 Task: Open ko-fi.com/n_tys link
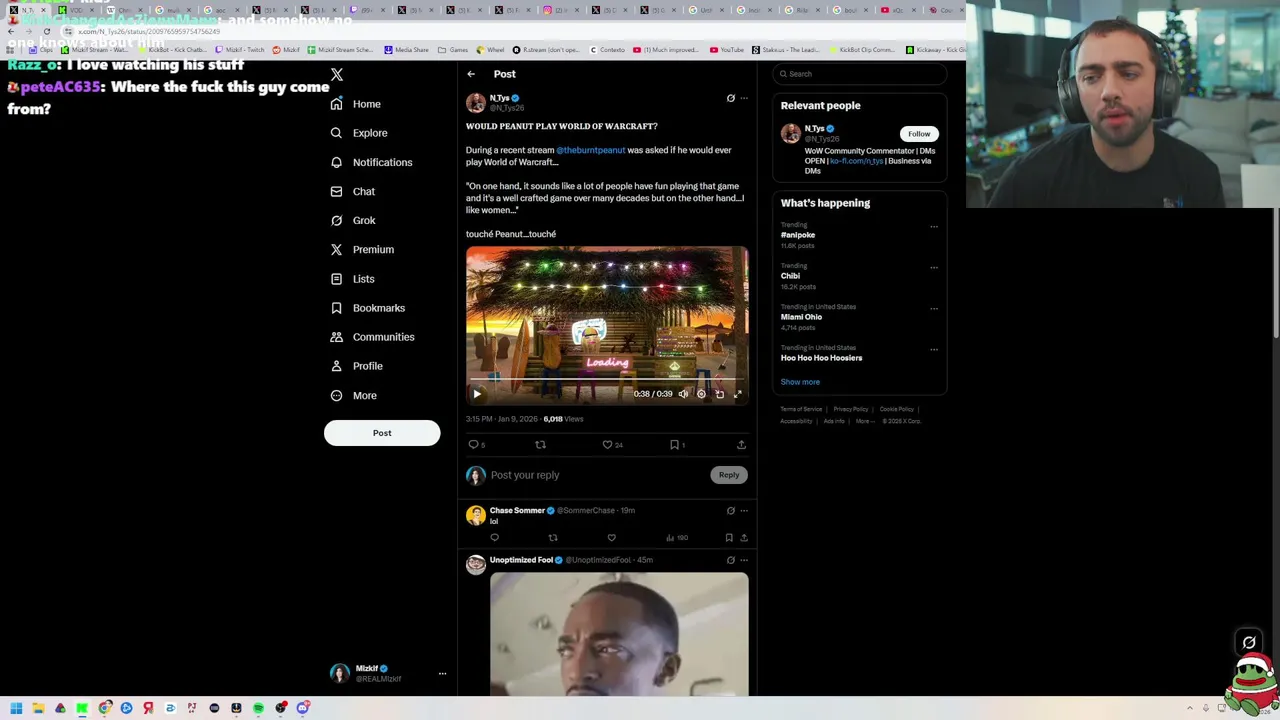coord(856,161)
